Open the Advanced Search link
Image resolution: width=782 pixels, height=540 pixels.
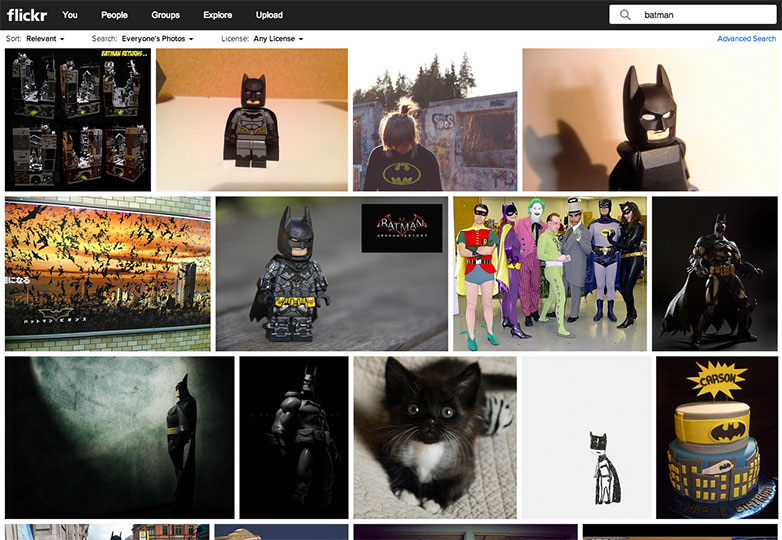(746, 38)
